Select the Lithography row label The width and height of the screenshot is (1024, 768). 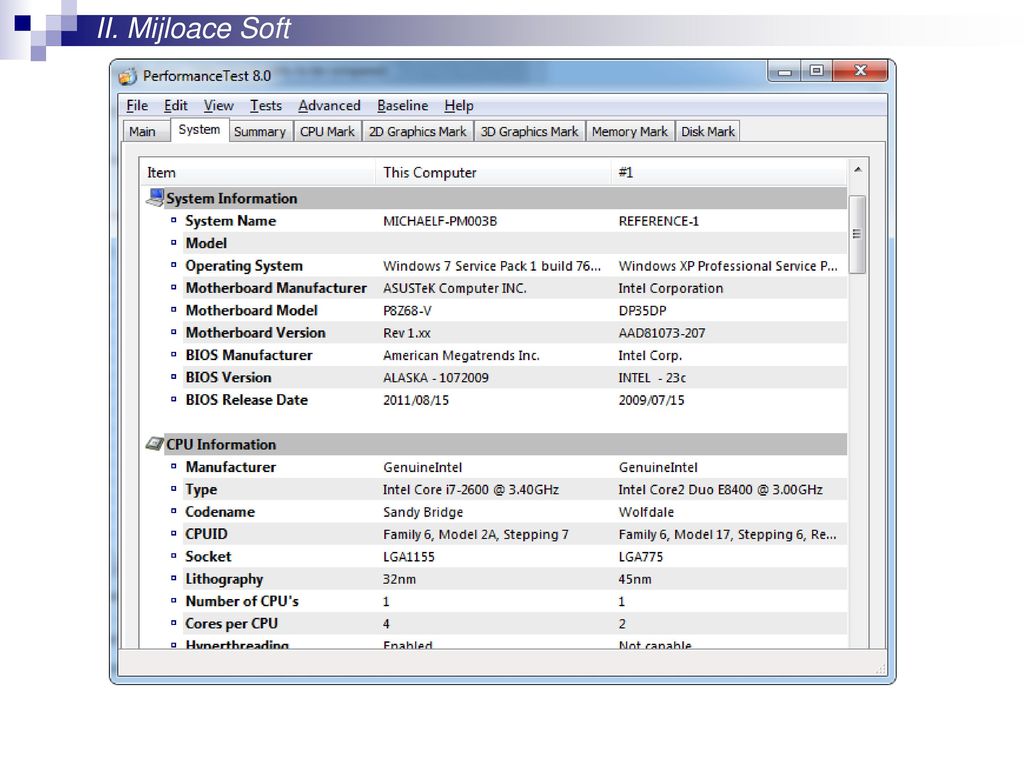pos(224,579)
